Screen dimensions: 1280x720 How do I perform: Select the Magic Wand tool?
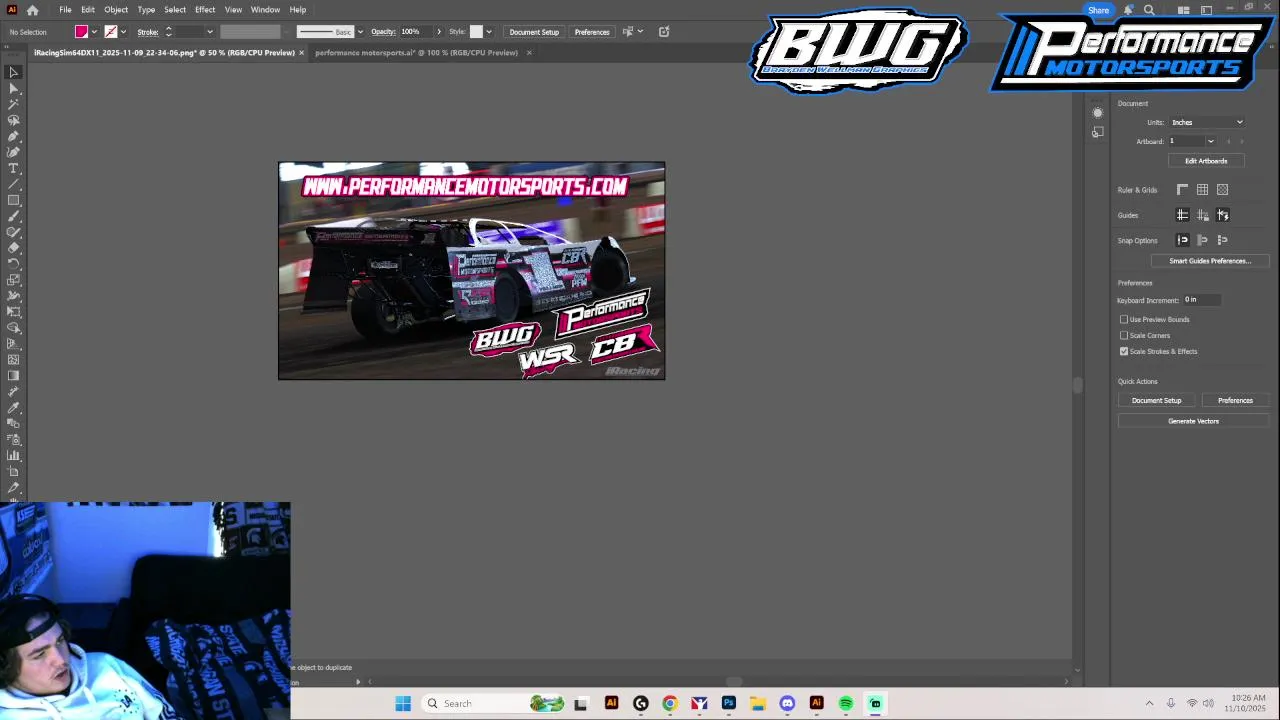click(14, 104)
